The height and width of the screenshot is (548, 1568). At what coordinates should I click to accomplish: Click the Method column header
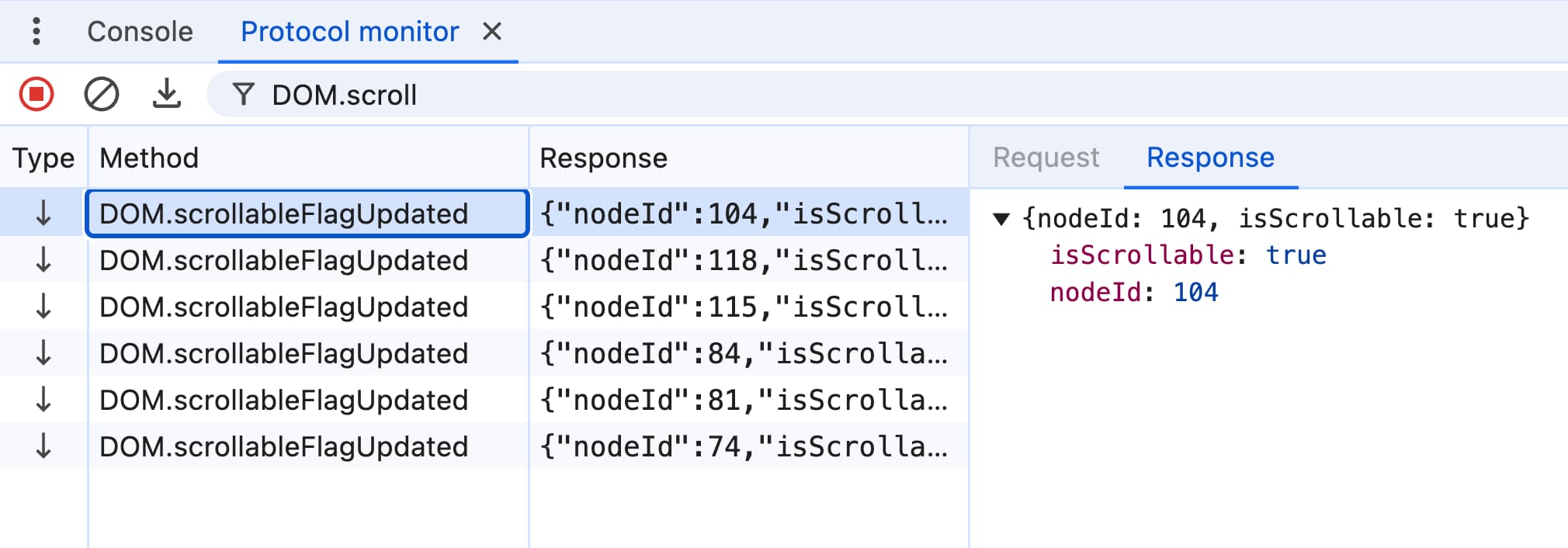(x=150, y=158)
